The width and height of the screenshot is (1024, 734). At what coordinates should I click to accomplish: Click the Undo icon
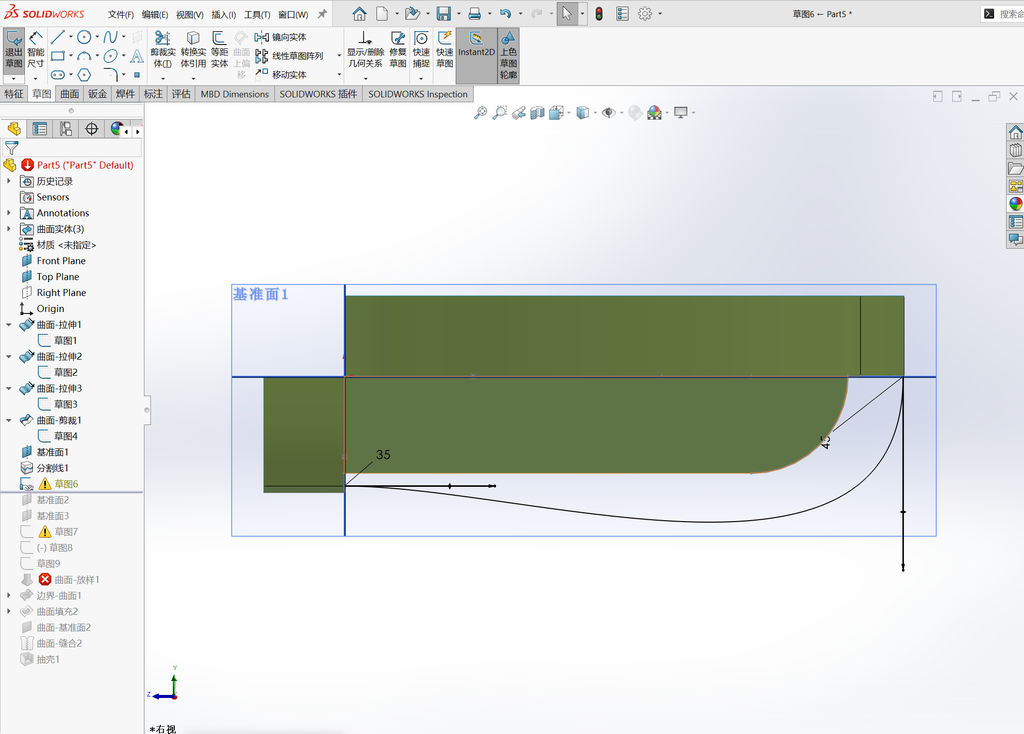(x=505, y=14)
